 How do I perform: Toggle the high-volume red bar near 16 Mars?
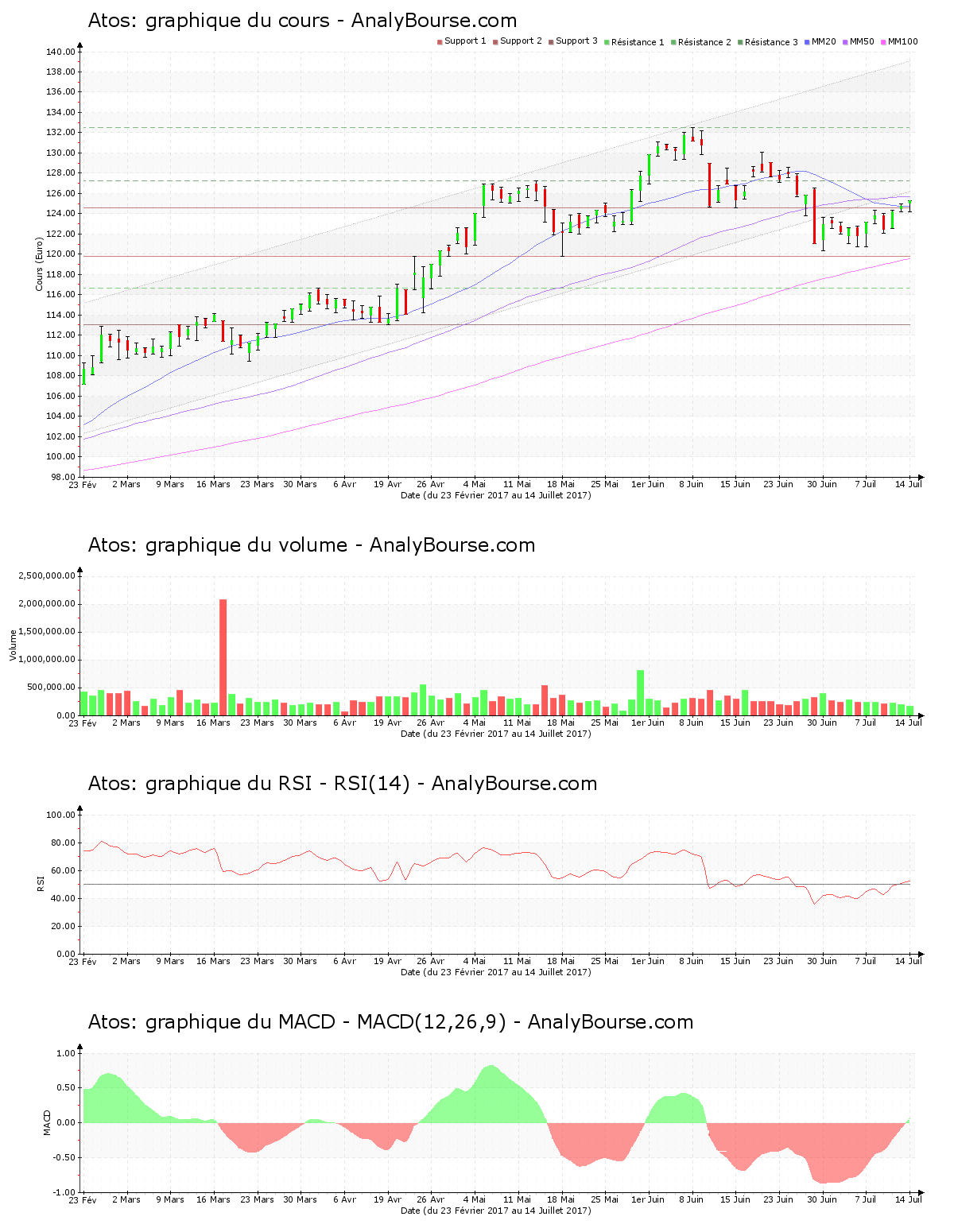click(x=223, y=656)
